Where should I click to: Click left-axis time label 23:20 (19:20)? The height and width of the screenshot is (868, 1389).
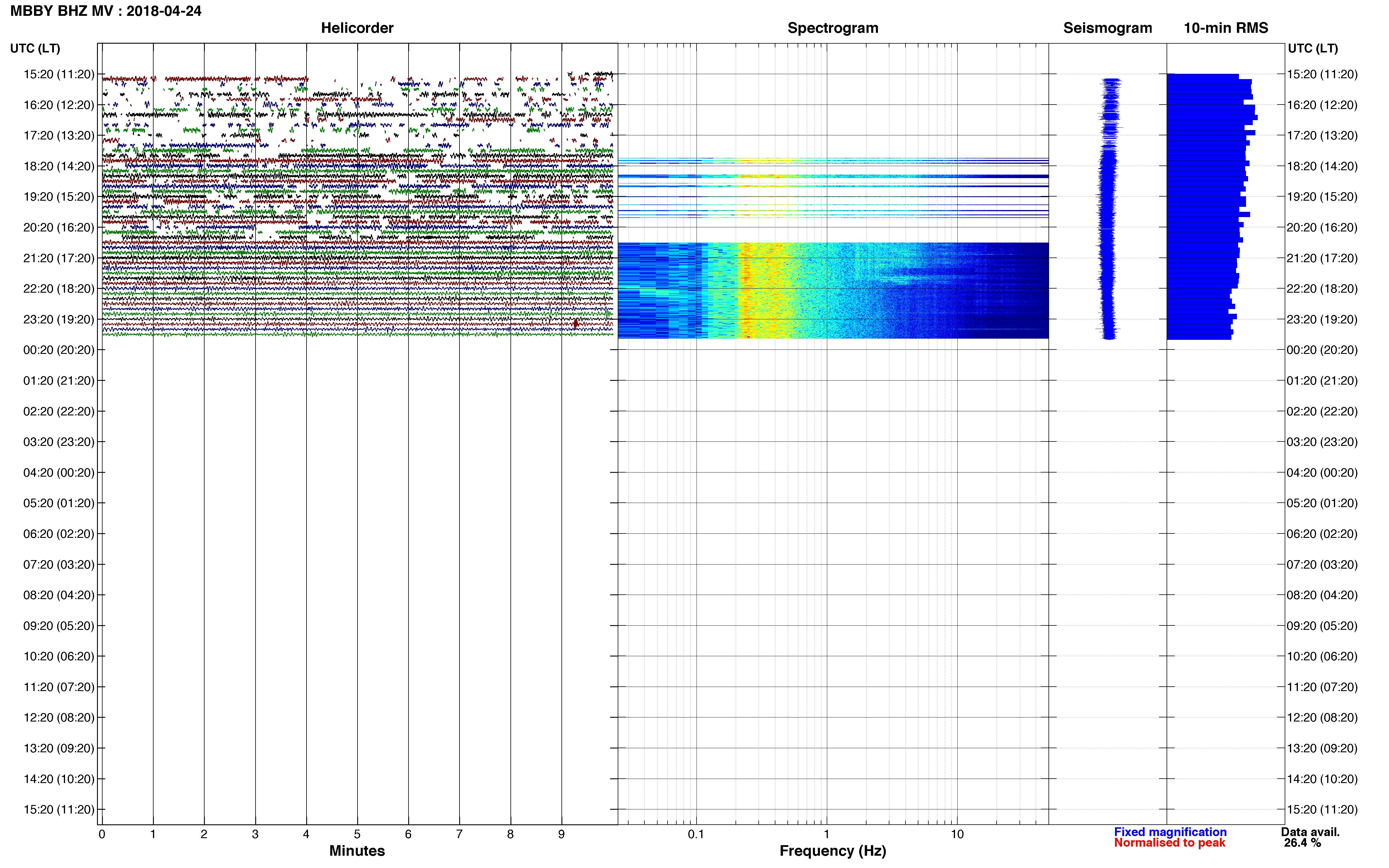point(59,319)
